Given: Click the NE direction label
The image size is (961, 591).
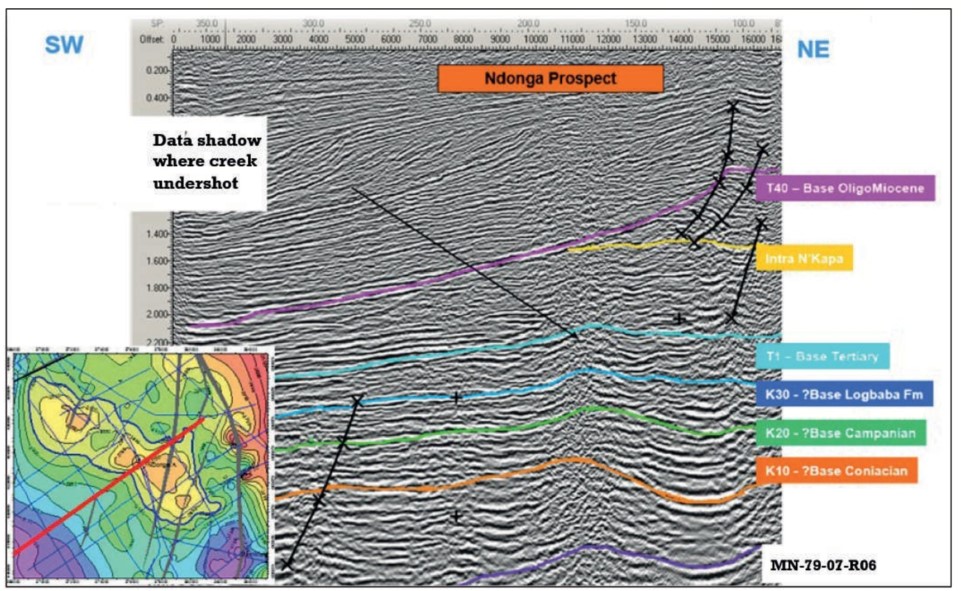Looking at the screenshot, I should [x=813, y=48].
